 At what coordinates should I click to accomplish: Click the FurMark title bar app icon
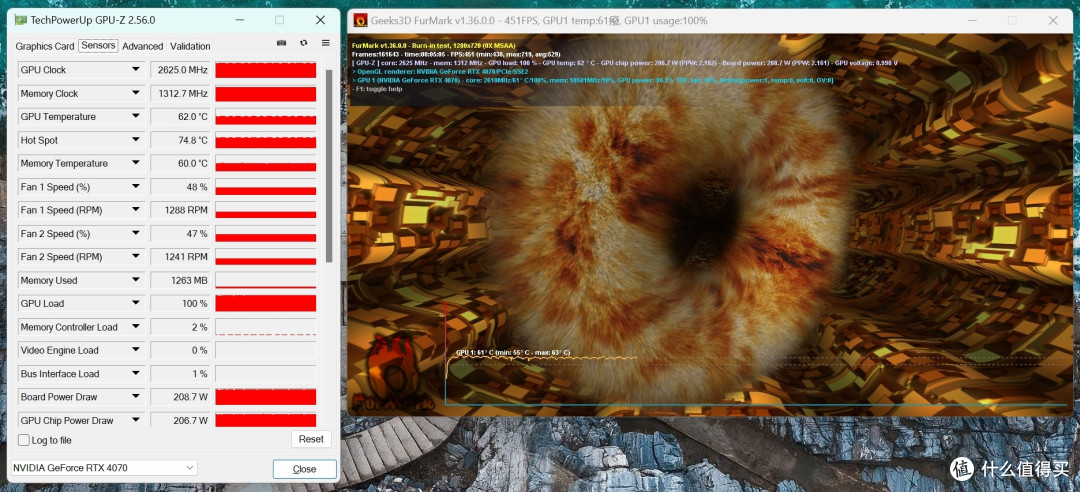click(360, 21)
